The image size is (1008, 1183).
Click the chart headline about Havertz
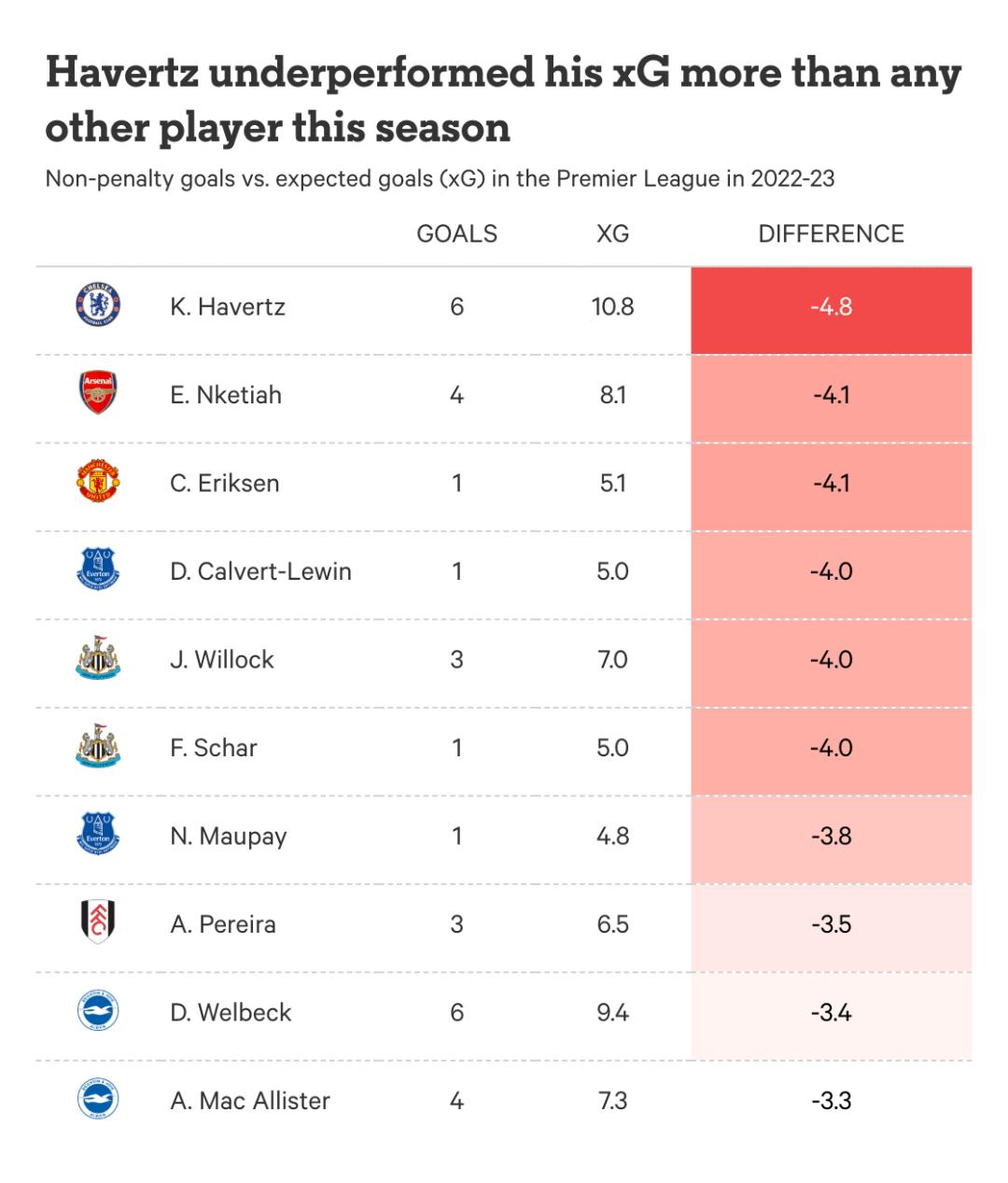pyautogui.click(x=503, y=100)
